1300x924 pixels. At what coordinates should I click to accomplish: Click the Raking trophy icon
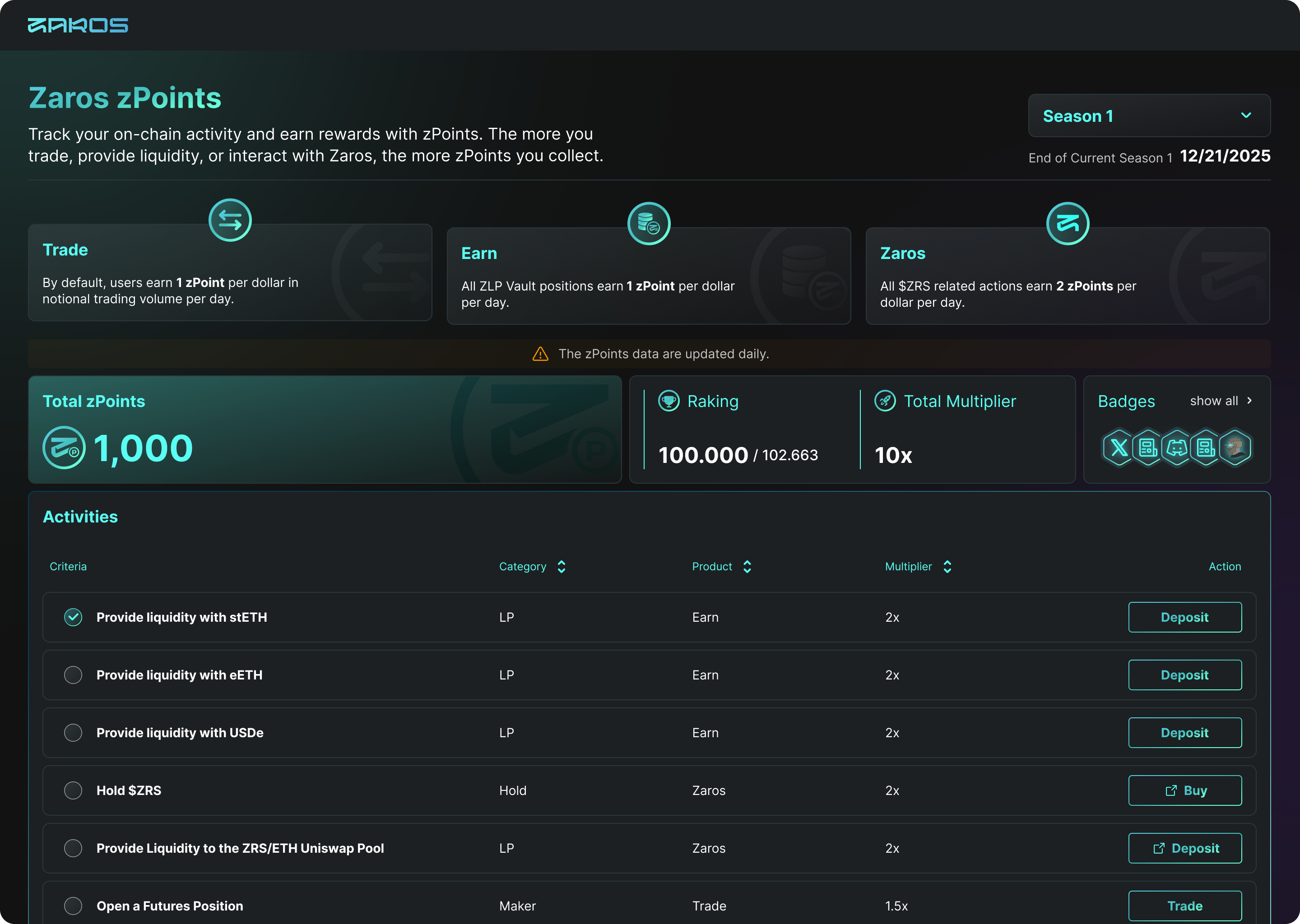click(669, 401)
